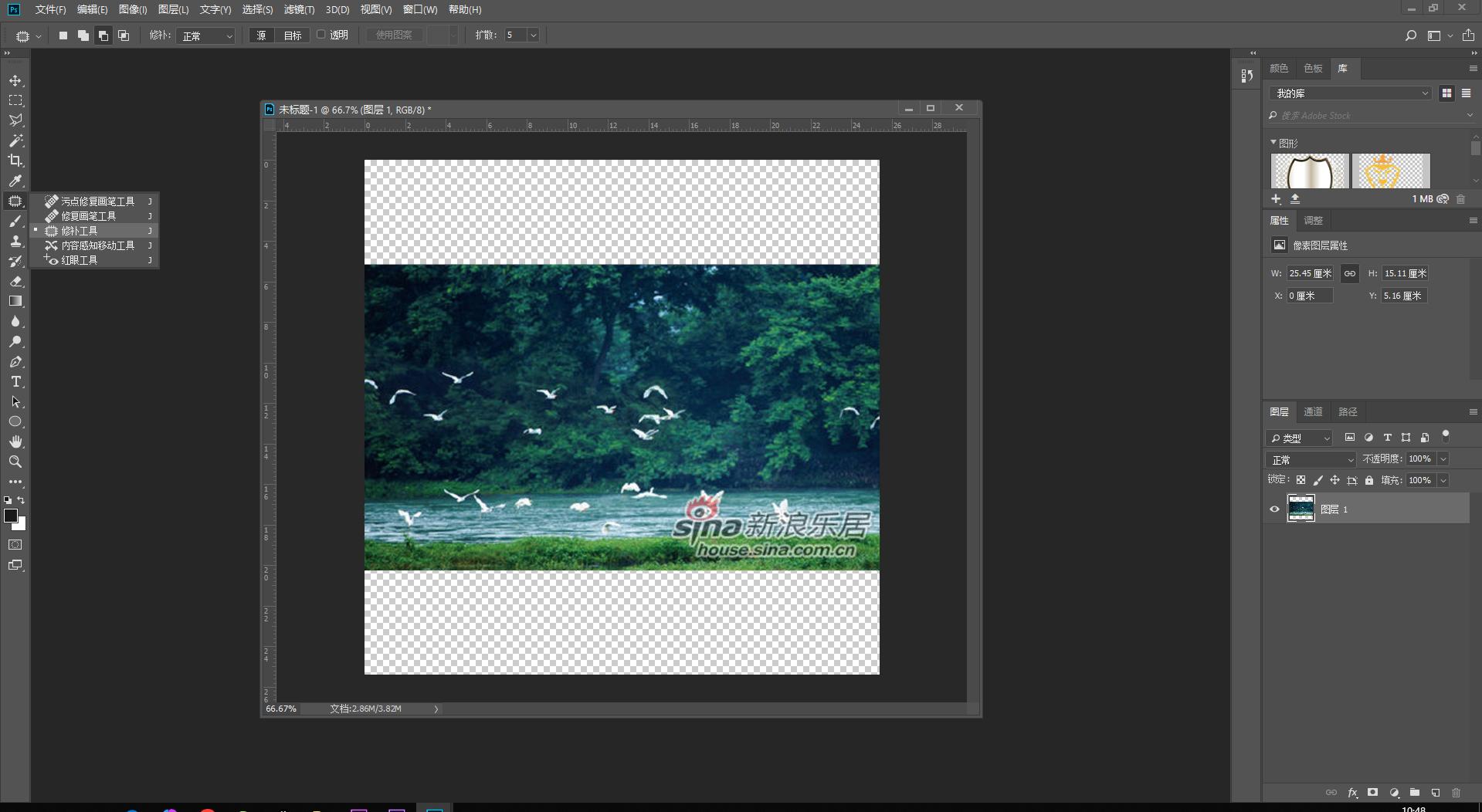Click the 源 button

click(x=261, y=36)
